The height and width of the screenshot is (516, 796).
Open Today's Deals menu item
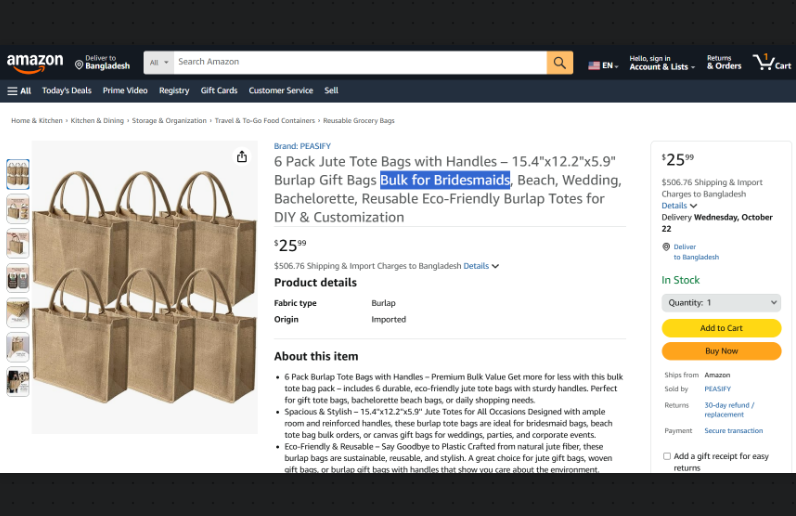pos(67,90)
